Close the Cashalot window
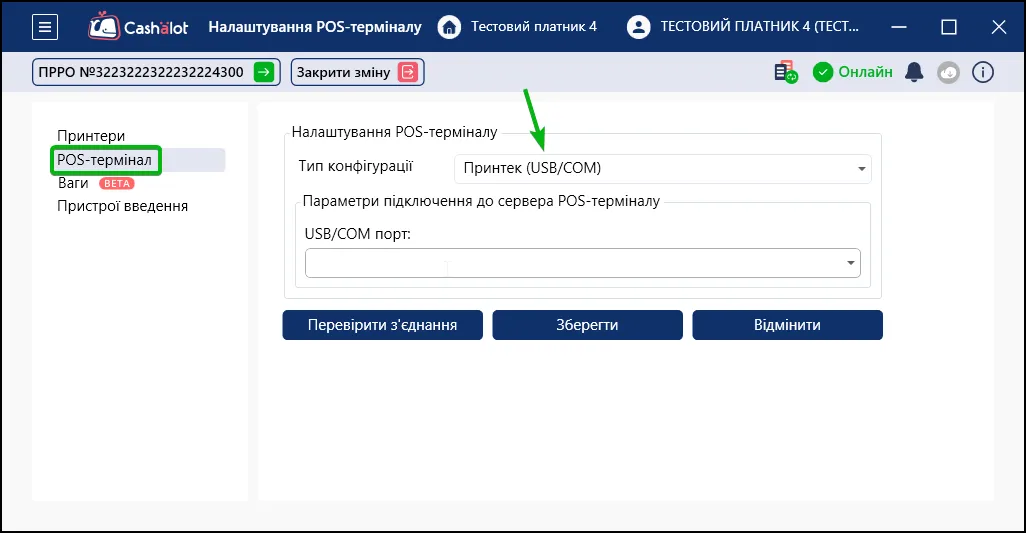The image size is (1026, 533). (x=999, y=27)
